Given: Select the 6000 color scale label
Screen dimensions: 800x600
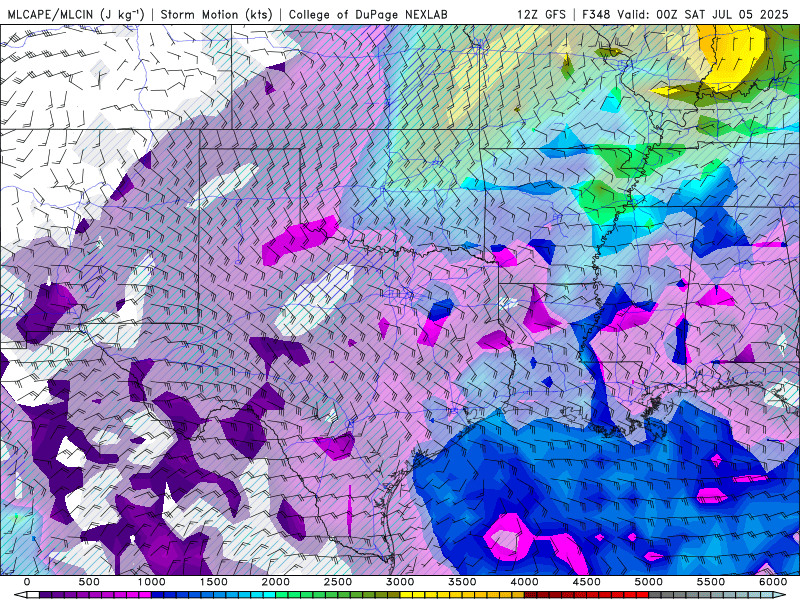Looking at the screenshot, I should point(773,582).
